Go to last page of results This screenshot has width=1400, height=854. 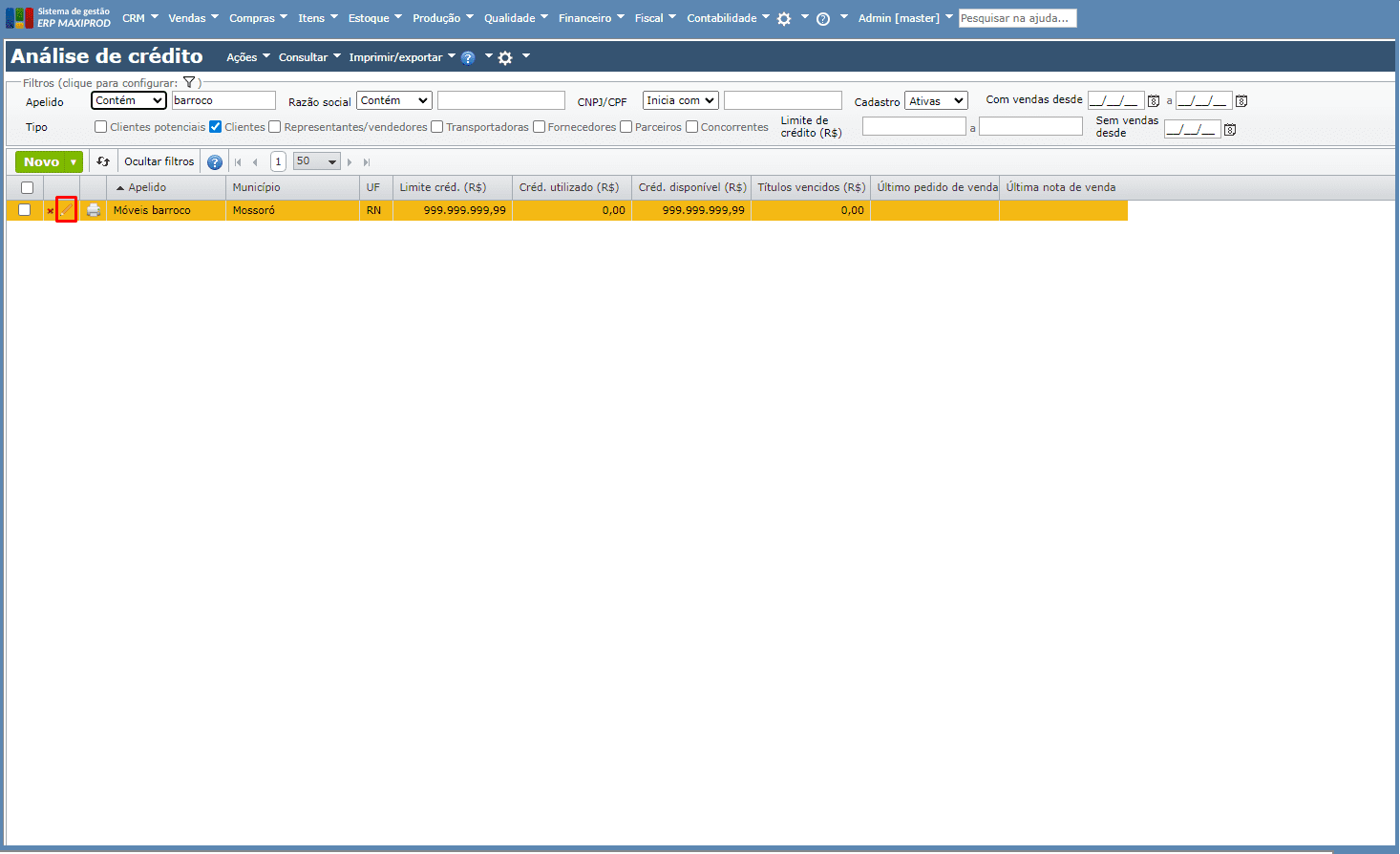(367, 162)
